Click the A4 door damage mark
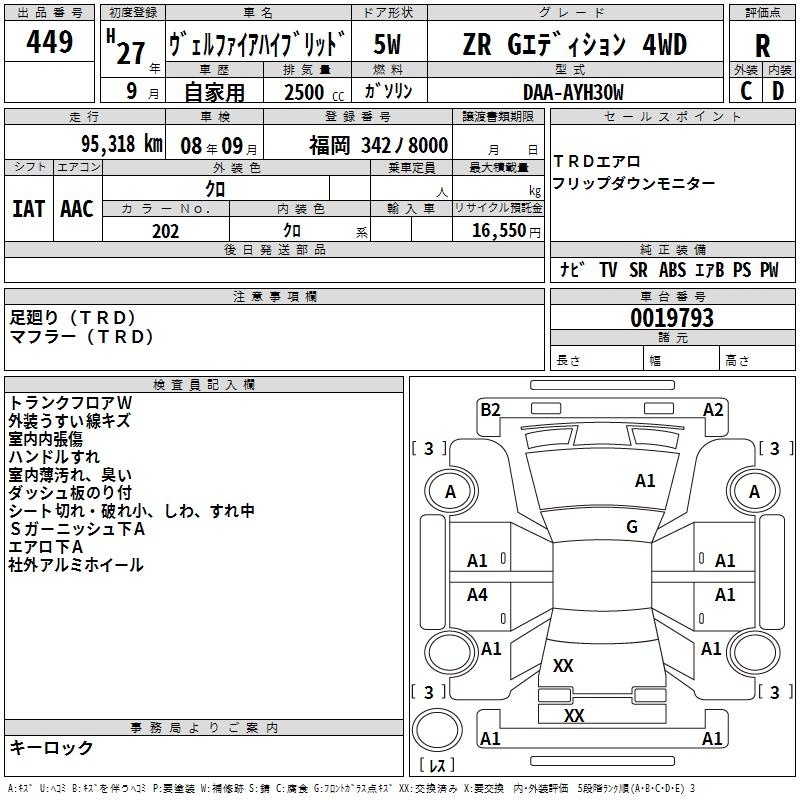 478,595
